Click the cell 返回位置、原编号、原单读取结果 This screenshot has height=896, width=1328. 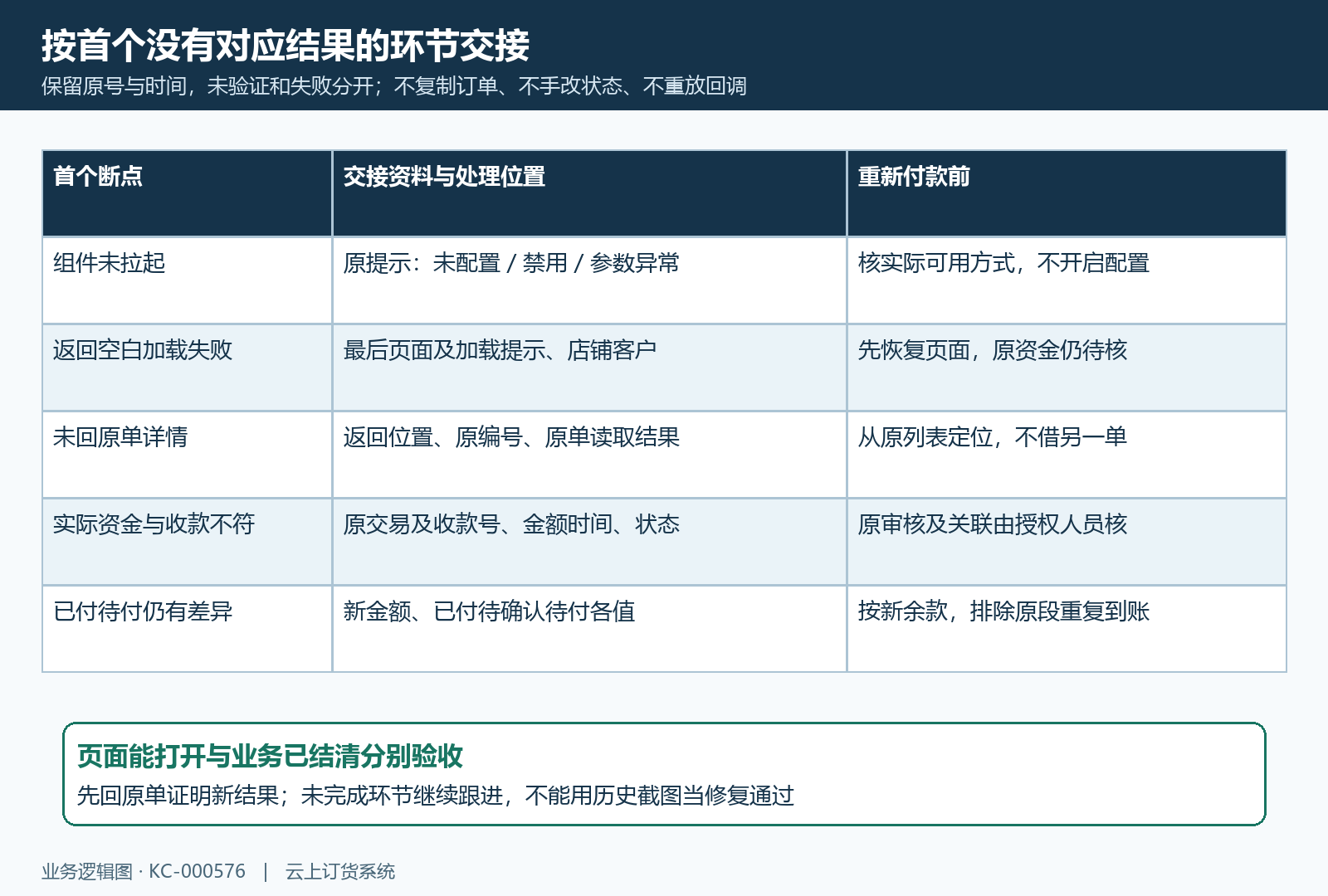click(589, 455)
